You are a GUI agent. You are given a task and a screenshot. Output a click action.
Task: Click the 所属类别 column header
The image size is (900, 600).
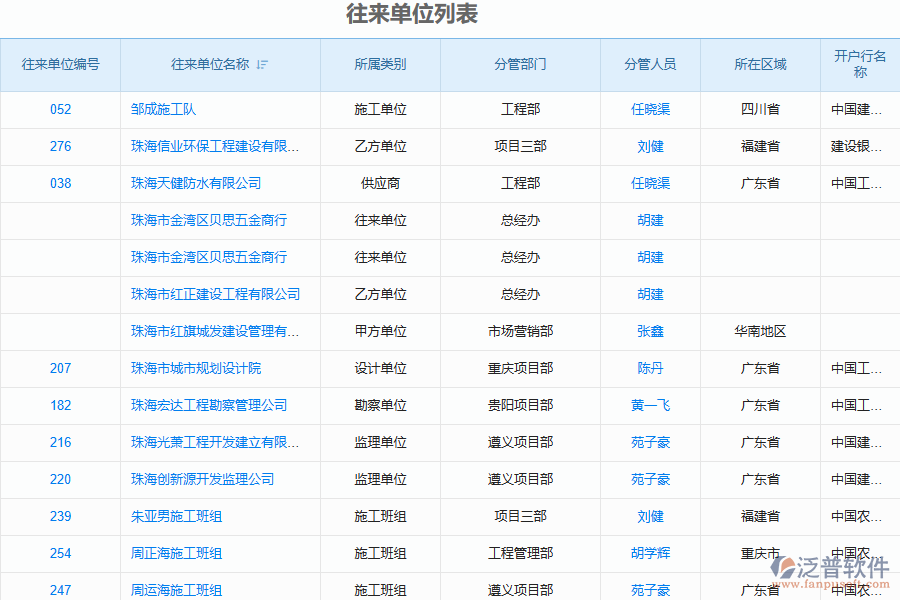tap(380, 64)
